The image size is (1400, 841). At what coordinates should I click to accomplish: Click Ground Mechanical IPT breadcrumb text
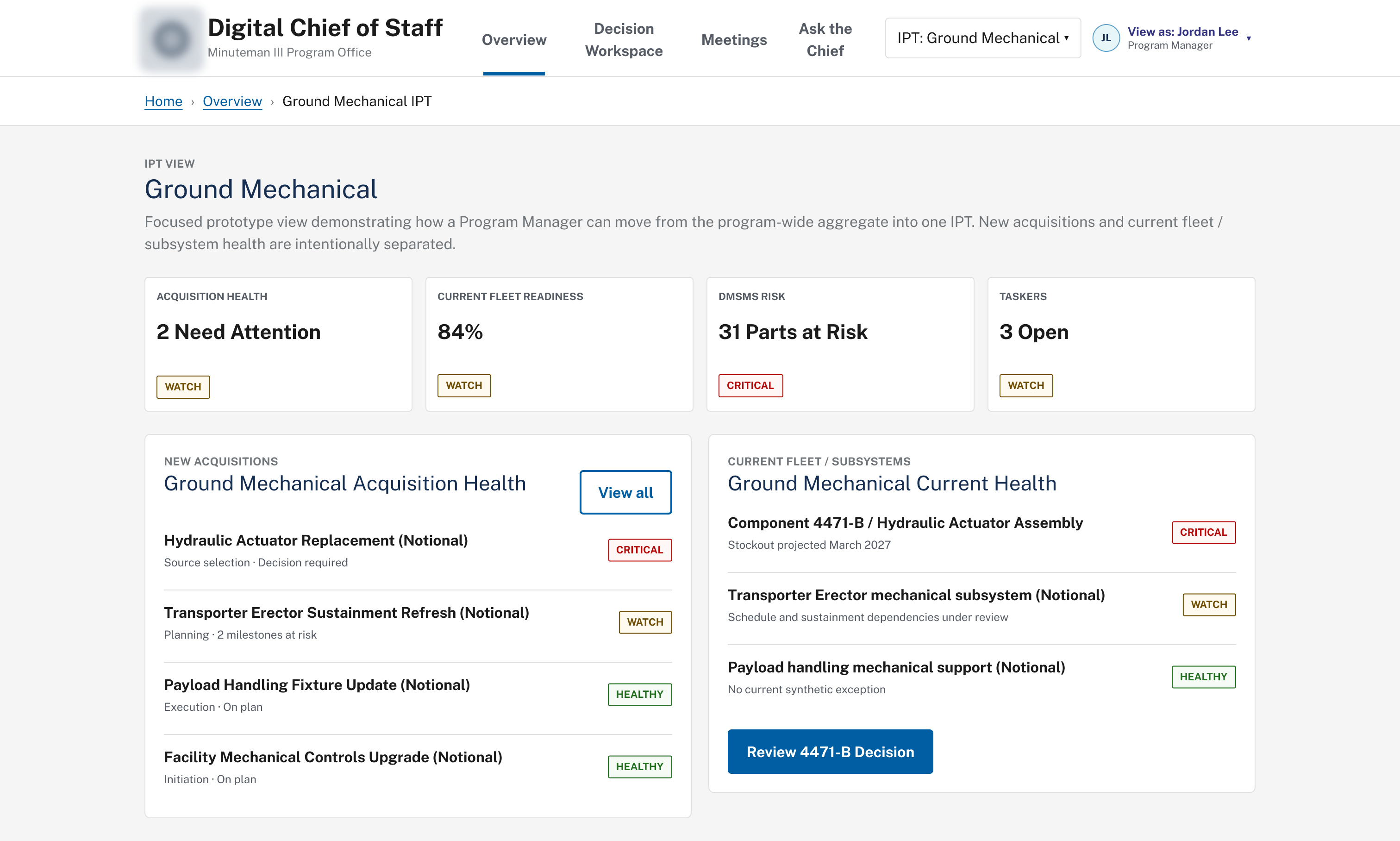(x=357, y=101)
